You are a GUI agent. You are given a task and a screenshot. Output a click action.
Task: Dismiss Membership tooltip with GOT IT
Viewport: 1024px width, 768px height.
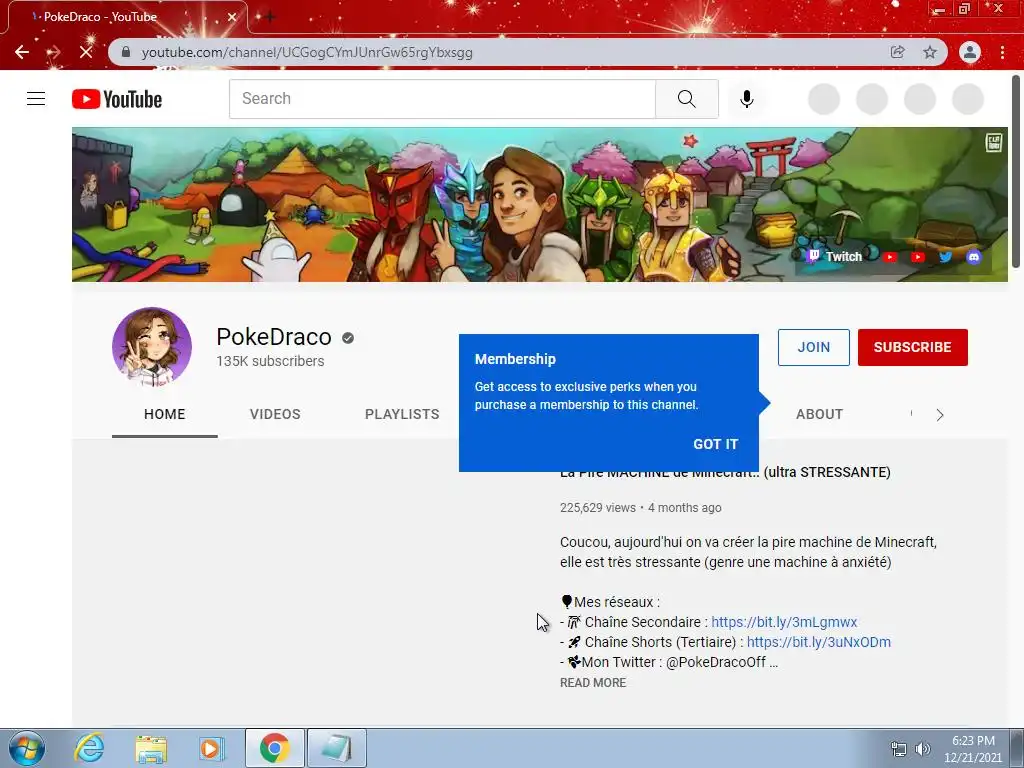pyautogui.click(x=715, y=444)
